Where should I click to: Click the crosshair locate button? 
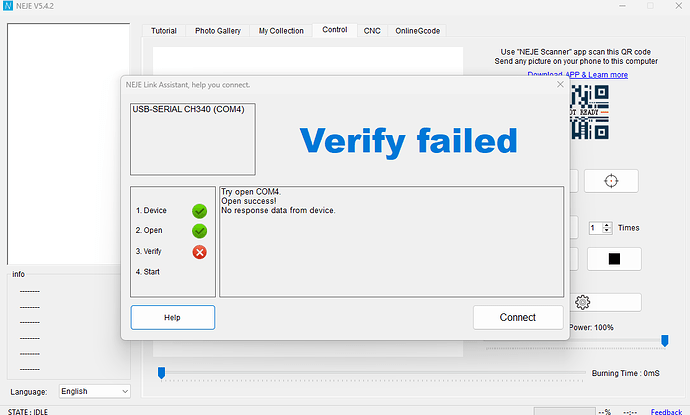pyautogui.click(x=611, y=181)
